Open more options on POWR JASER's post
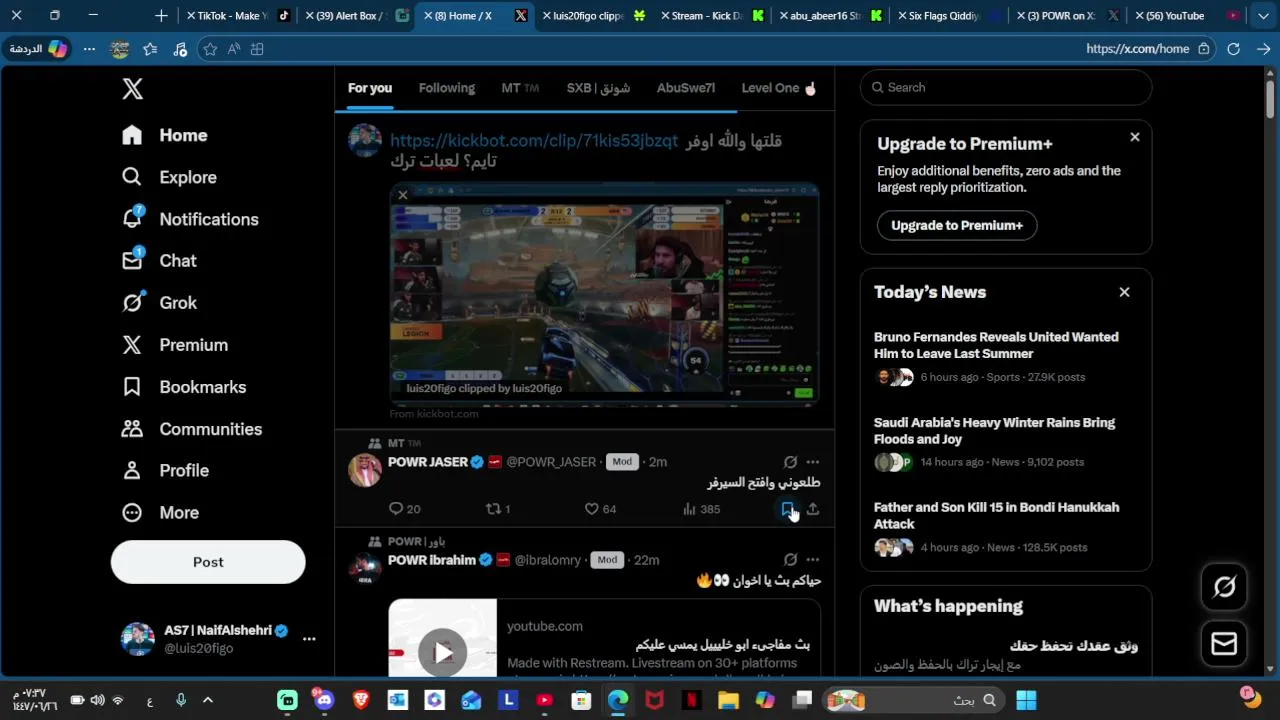The height and width of the screenshot is (720, 1280). 813,462
